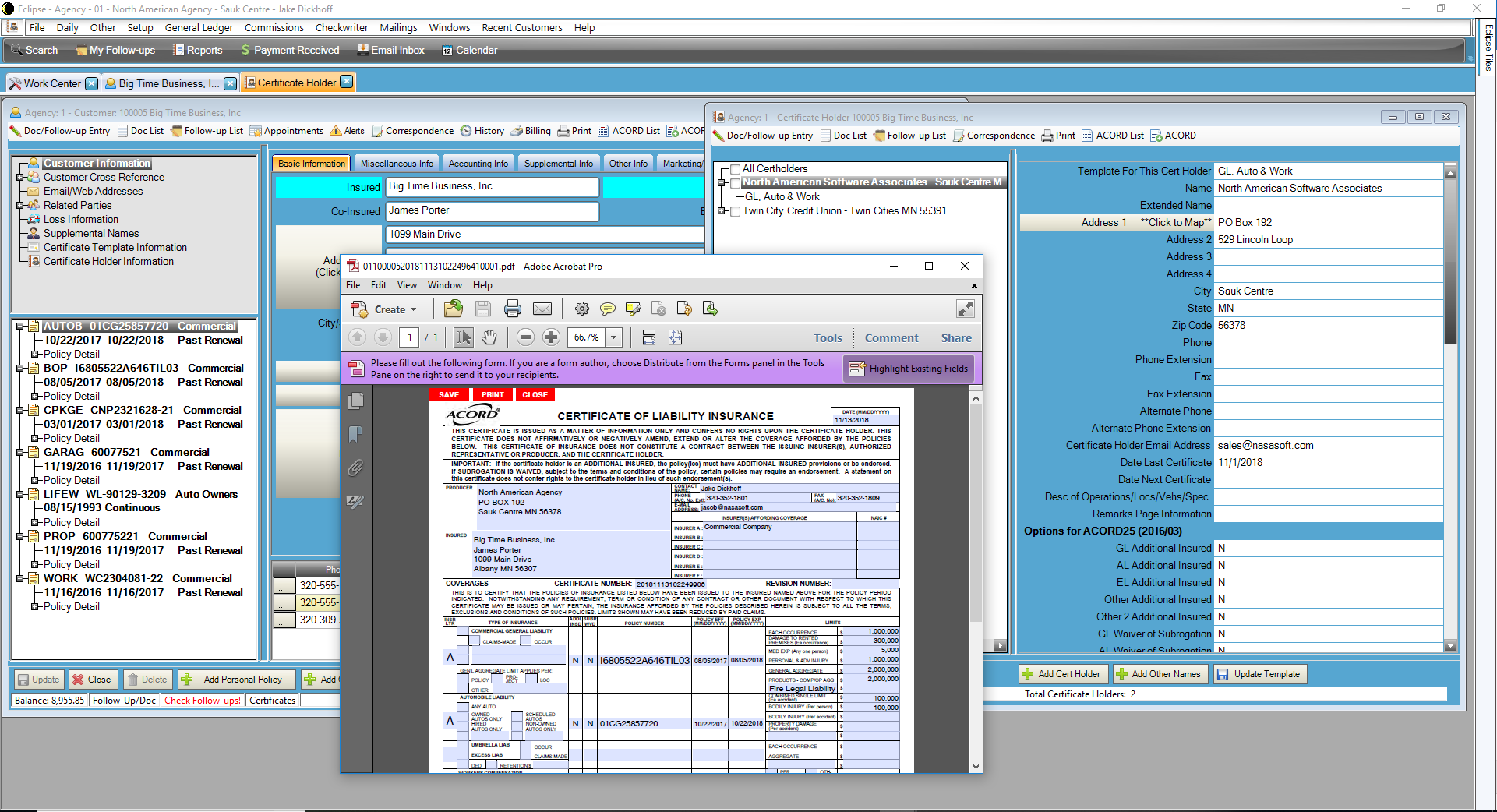Zoom out with the minus icon
The width and height of the screenshot is (1497, 812).
[526, 337]
